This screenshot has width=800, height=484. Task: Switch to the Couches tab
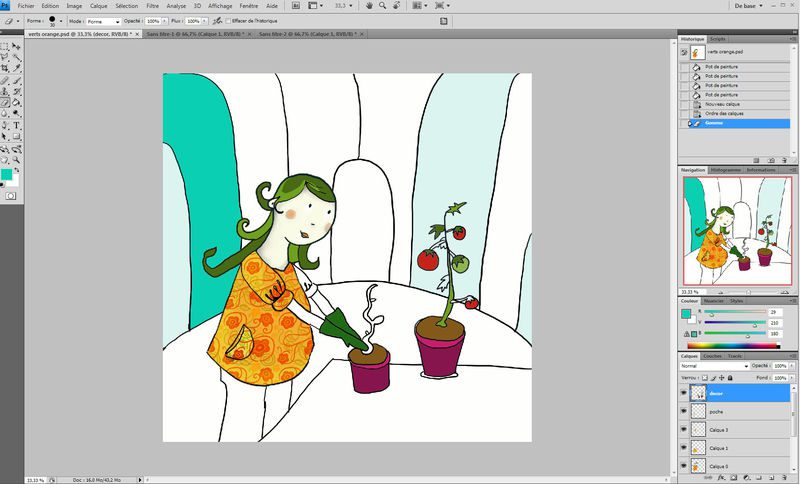pyautogui.click(x=712, y=356)
